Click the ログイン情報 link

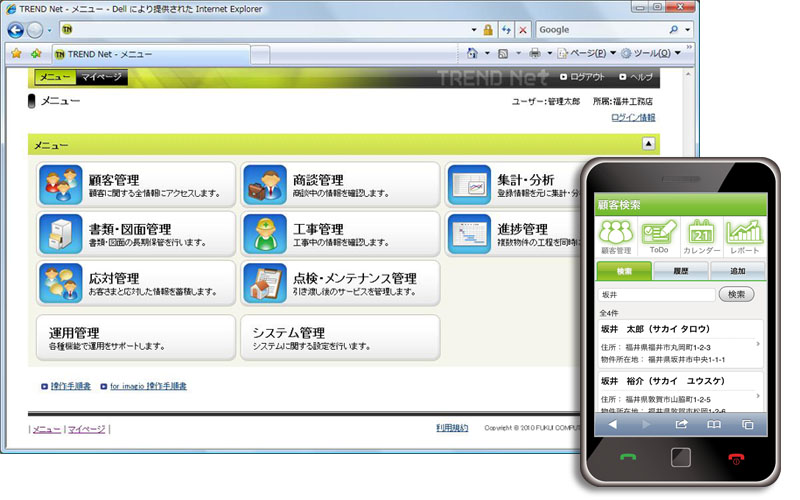click(633, 118)
